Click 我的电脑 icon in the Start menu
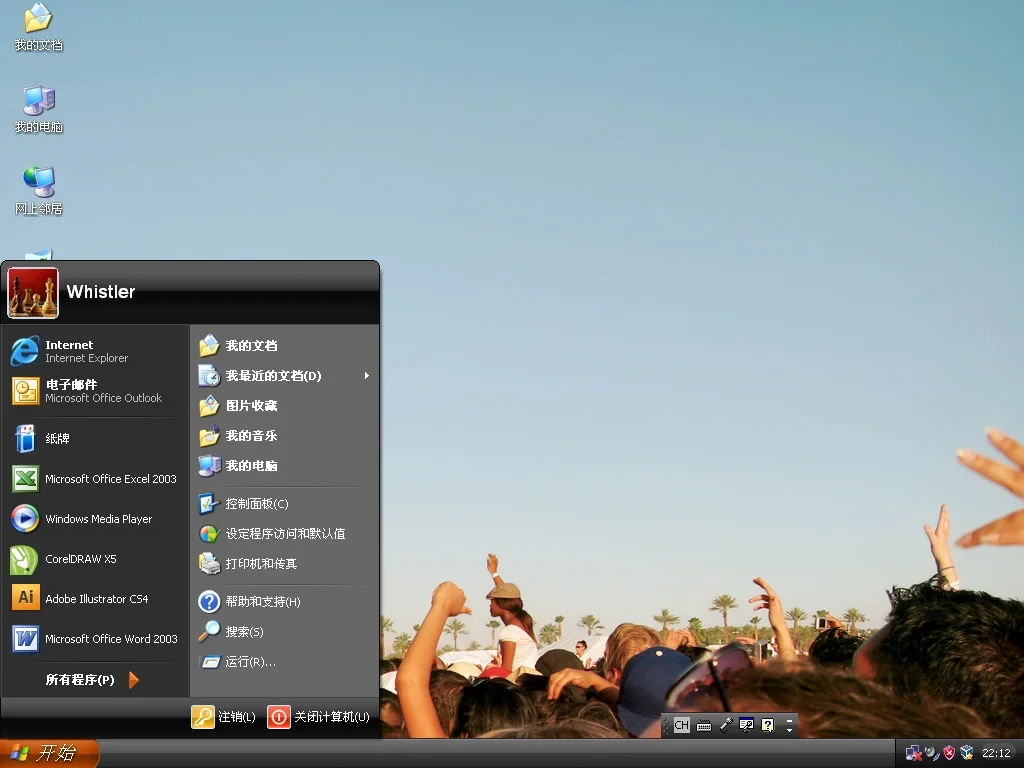The image size is (1024, 768). tap(209, 466)
